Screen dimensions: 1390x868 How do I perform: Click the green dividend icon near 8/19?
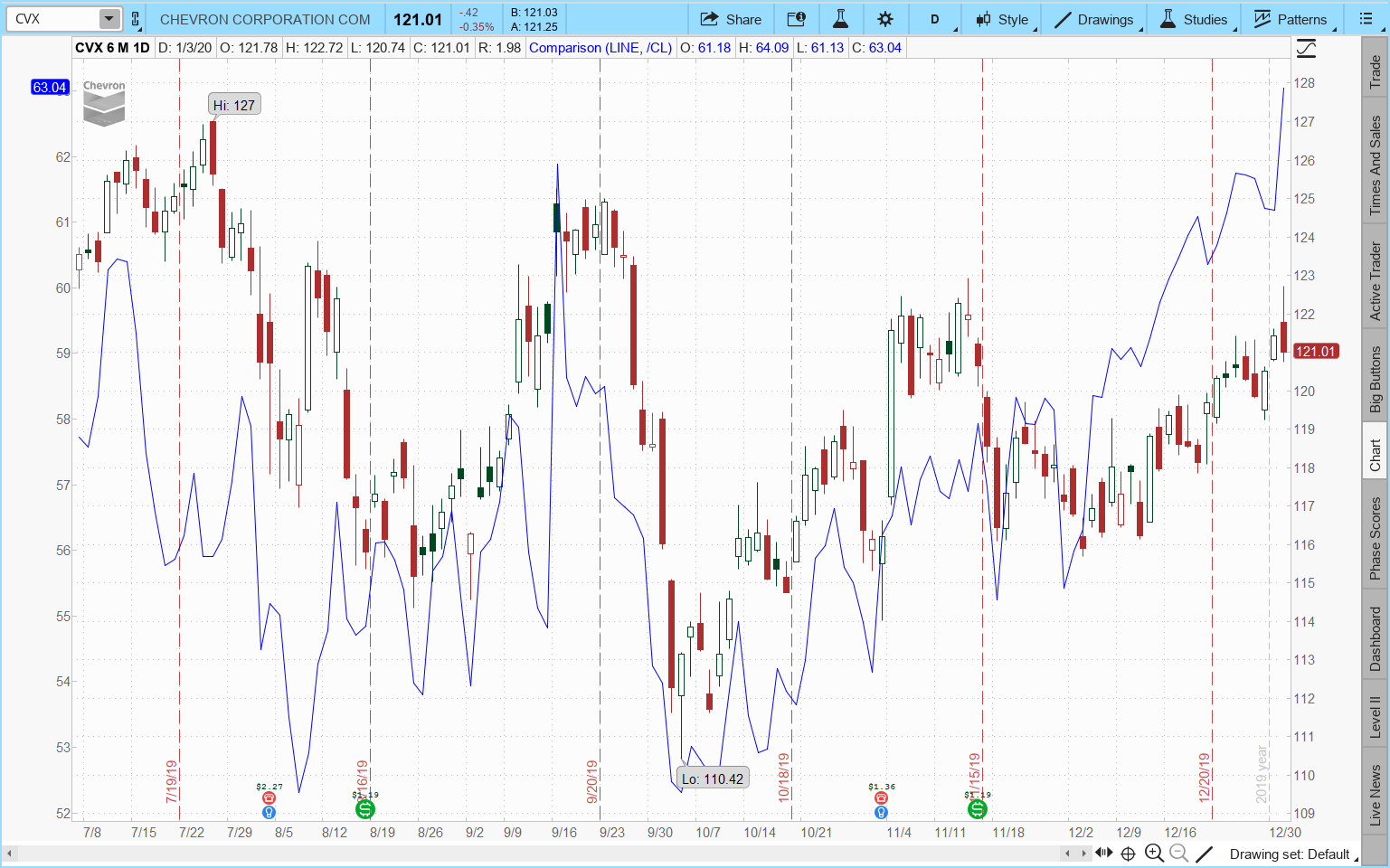(365, 809)
